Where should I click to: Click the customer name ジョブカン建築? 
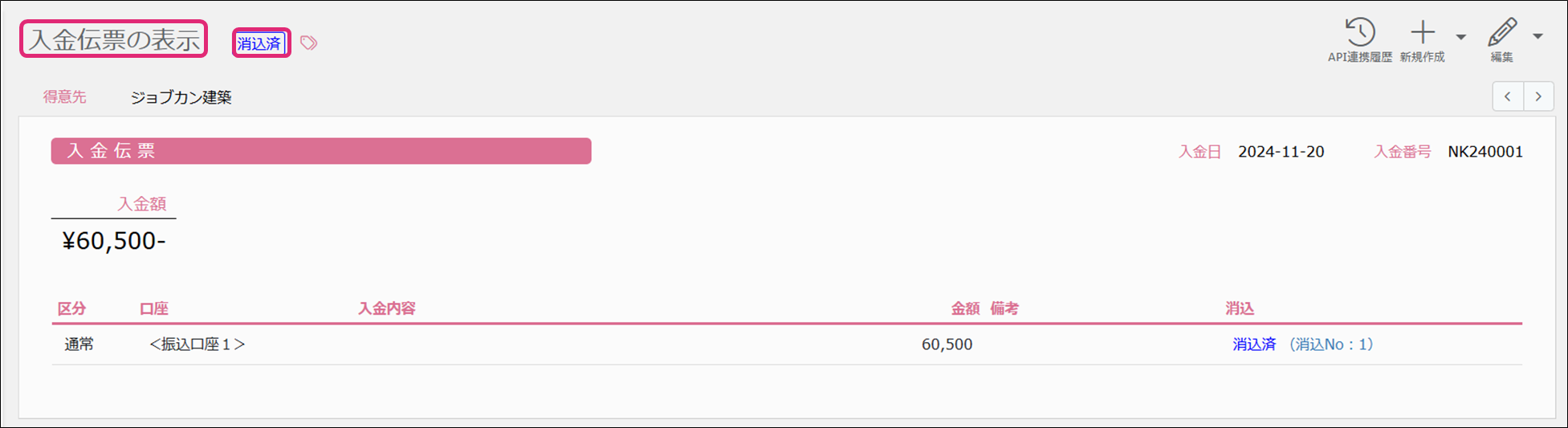click(x=181, y=97)
